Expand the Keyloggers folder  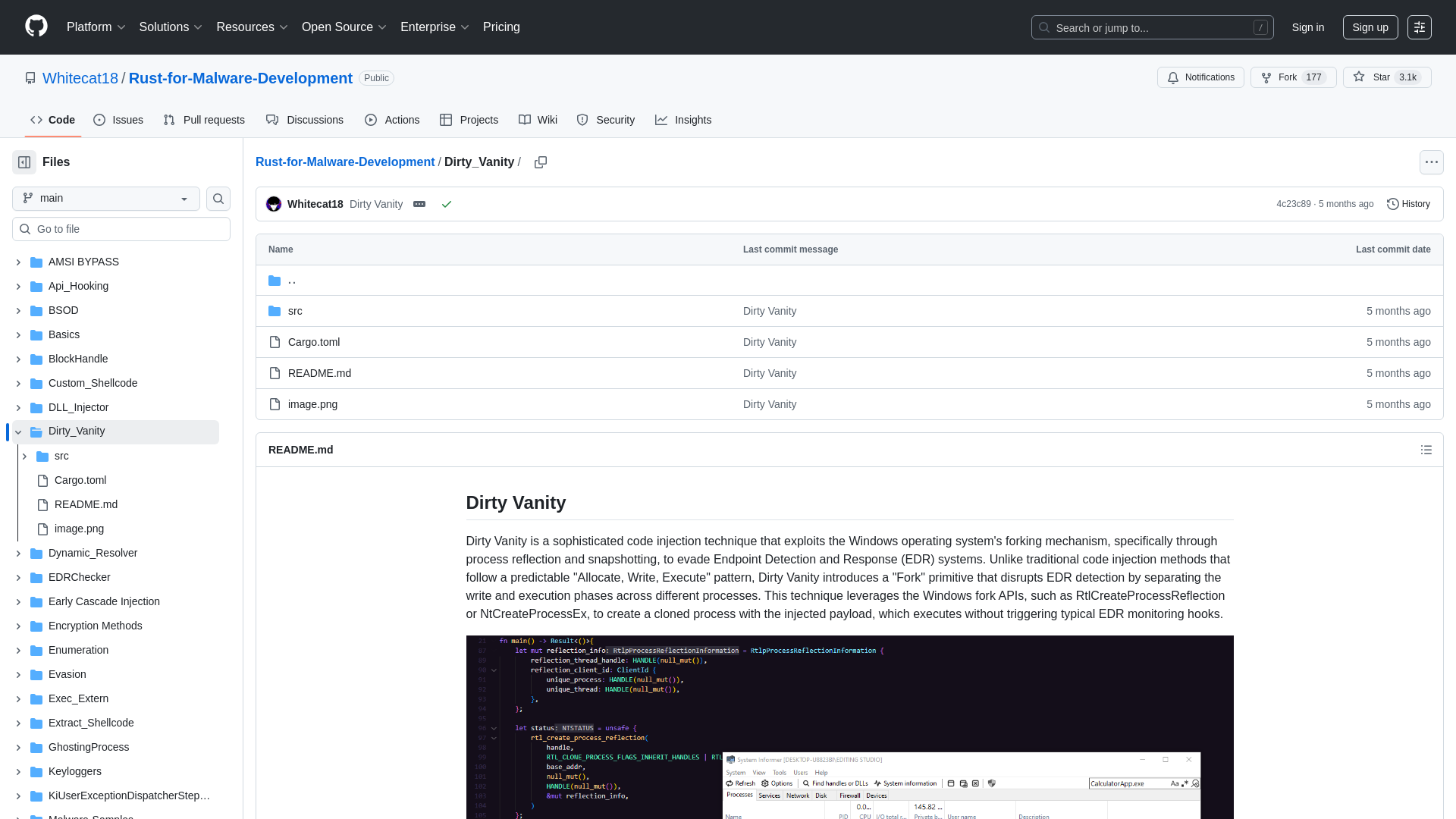tap(17, 771)
